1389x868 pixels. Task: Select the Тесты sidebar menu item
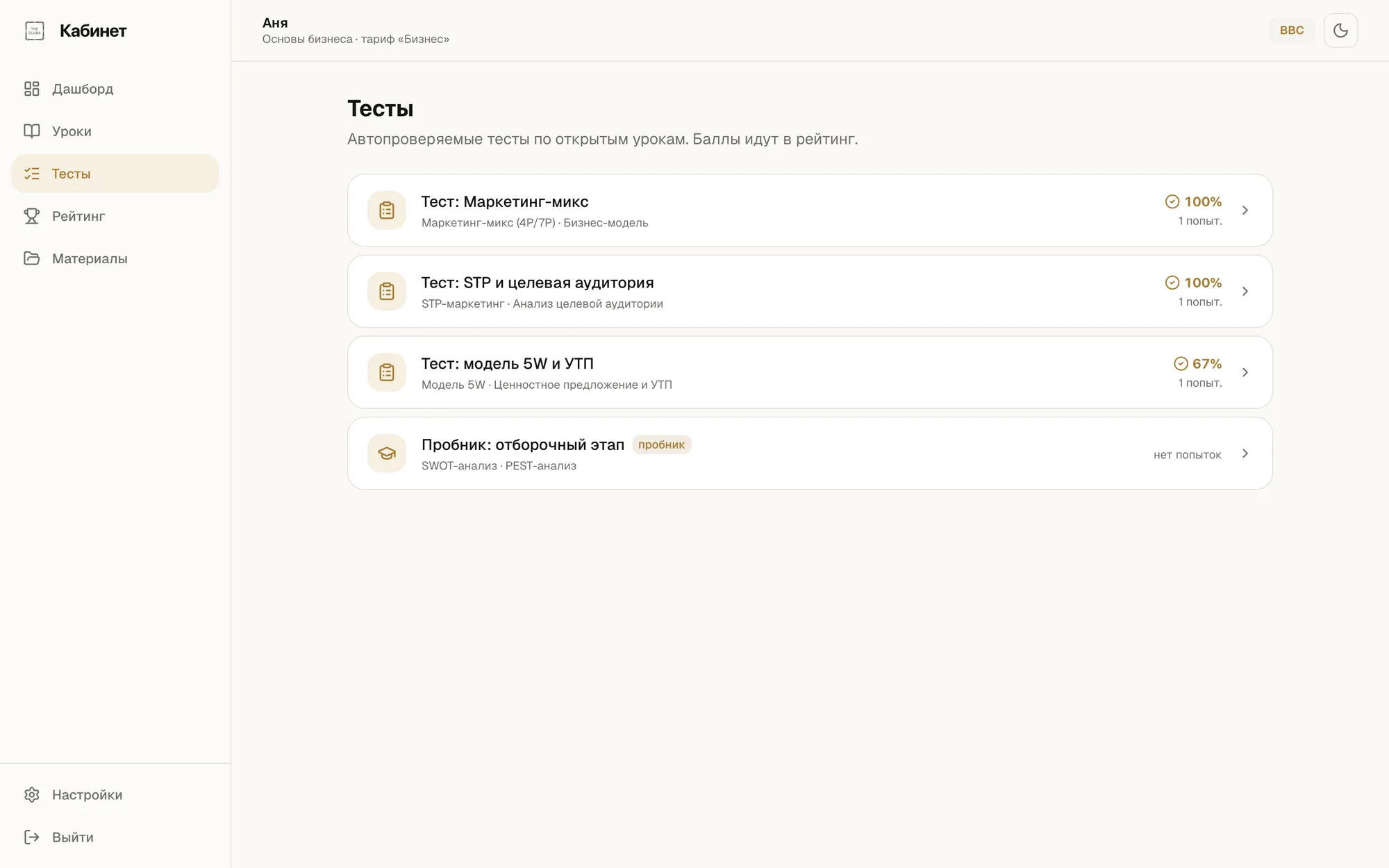click(115, 174)
